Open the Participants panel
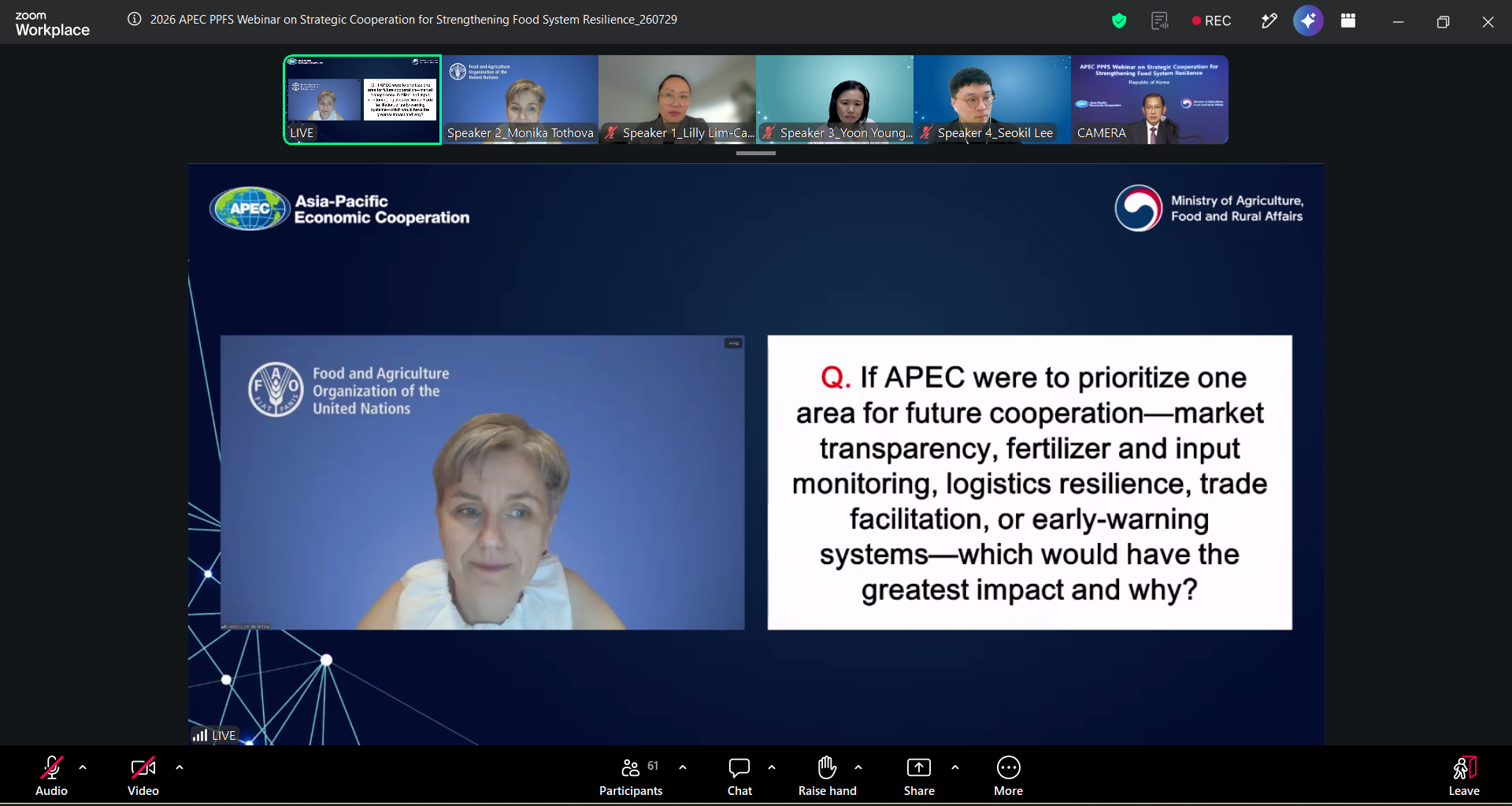The height and width of the screenshot is (806, 1512). [x=631, y=776]
